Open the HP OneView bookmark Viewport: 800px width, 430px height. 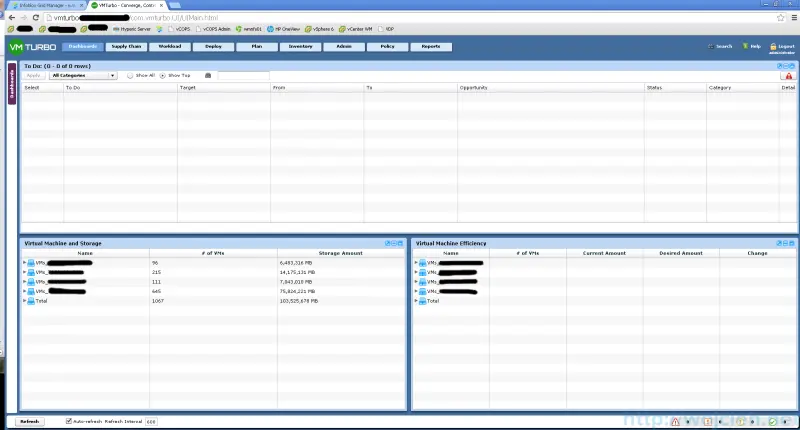coord(284,29)
